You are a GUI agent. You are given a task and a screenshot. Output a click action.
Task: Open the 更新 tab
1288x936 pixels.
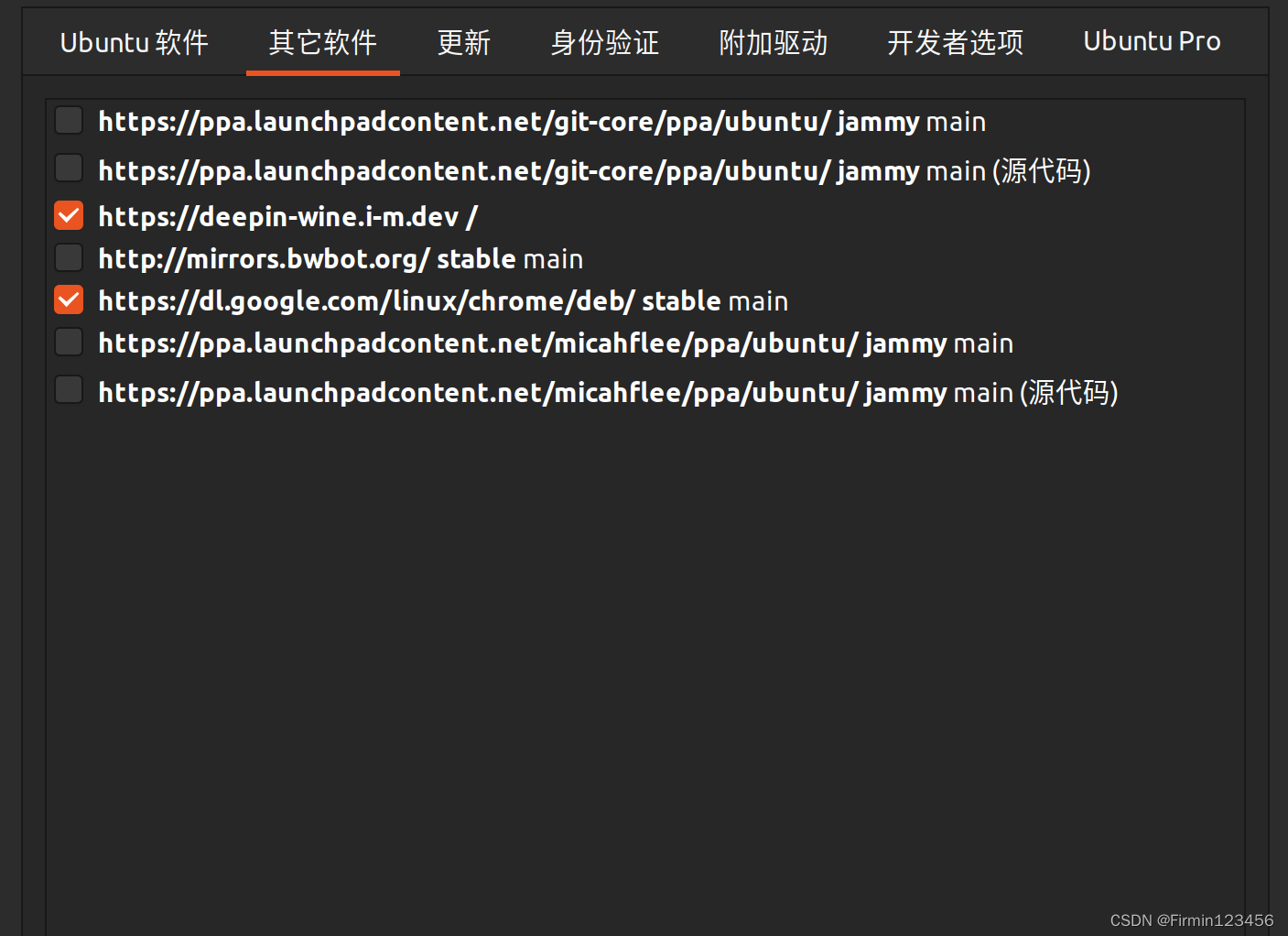[464, 42]
